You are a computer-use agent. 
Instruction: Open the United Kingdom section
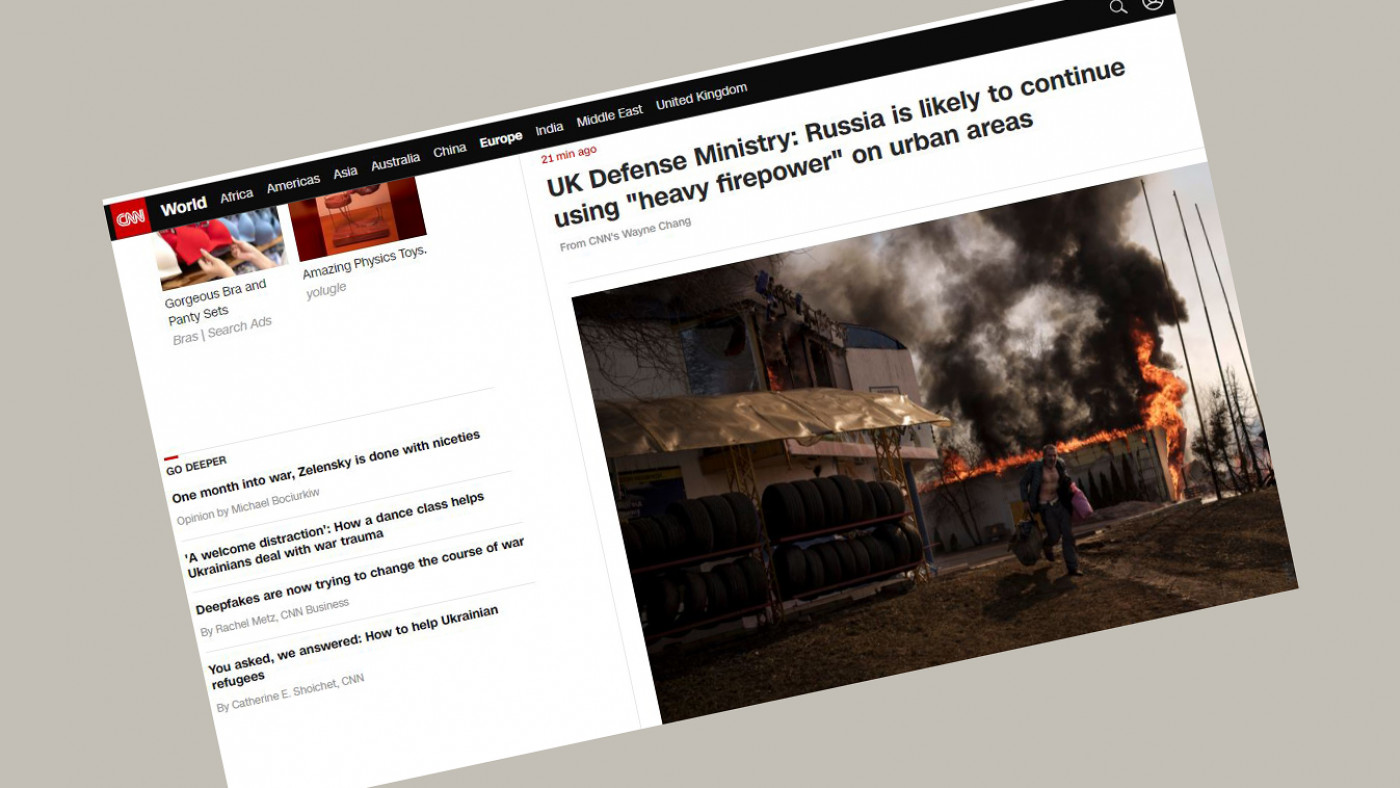point(702,97)
